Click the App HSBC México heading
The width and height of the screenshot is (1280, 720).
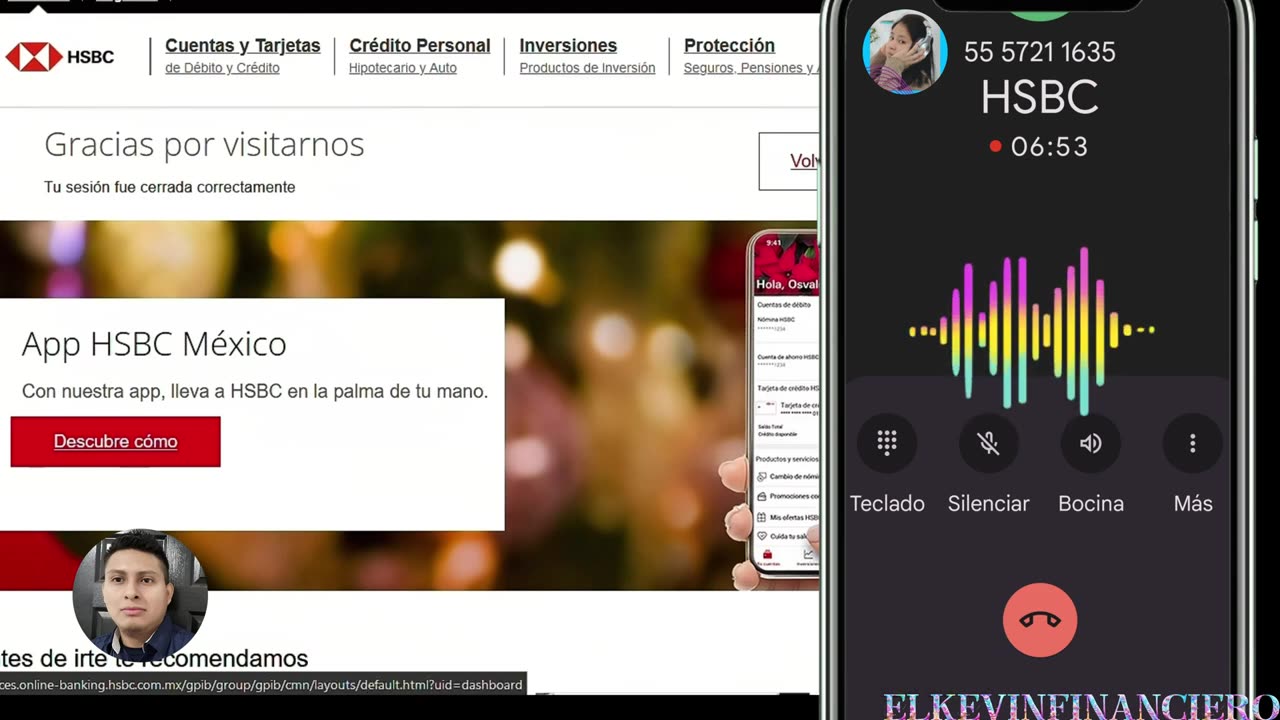click(x=154, y=344)
